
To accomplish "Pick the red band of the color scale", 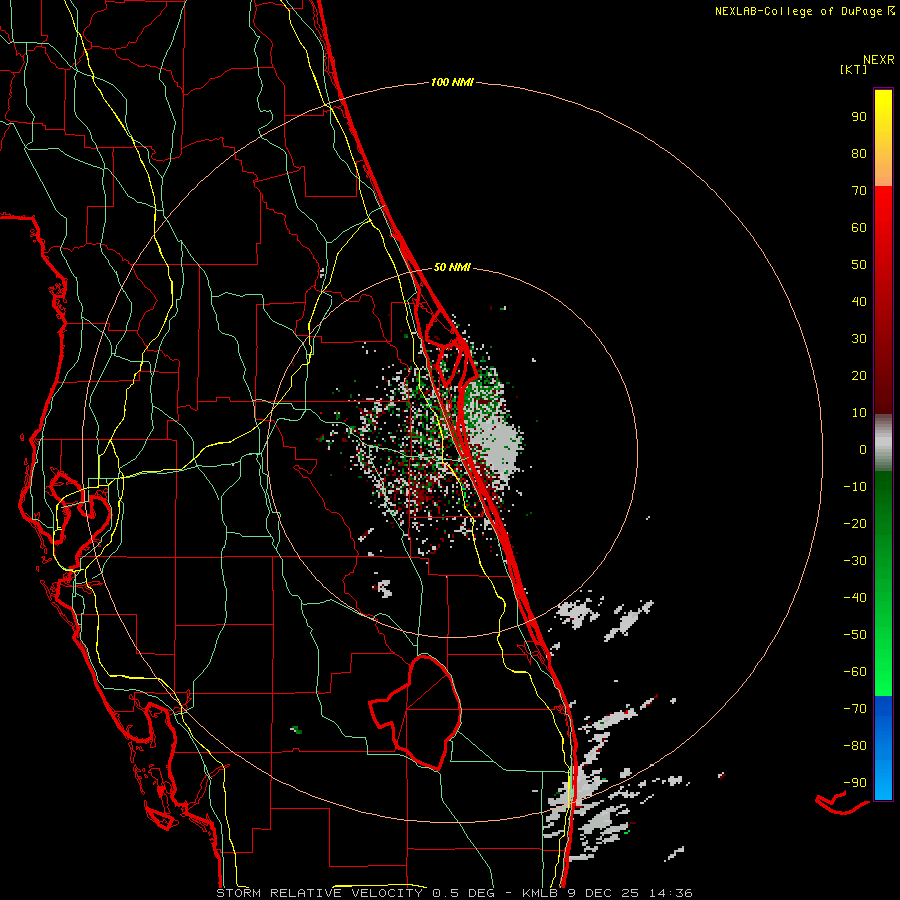I will coord(883,300).
